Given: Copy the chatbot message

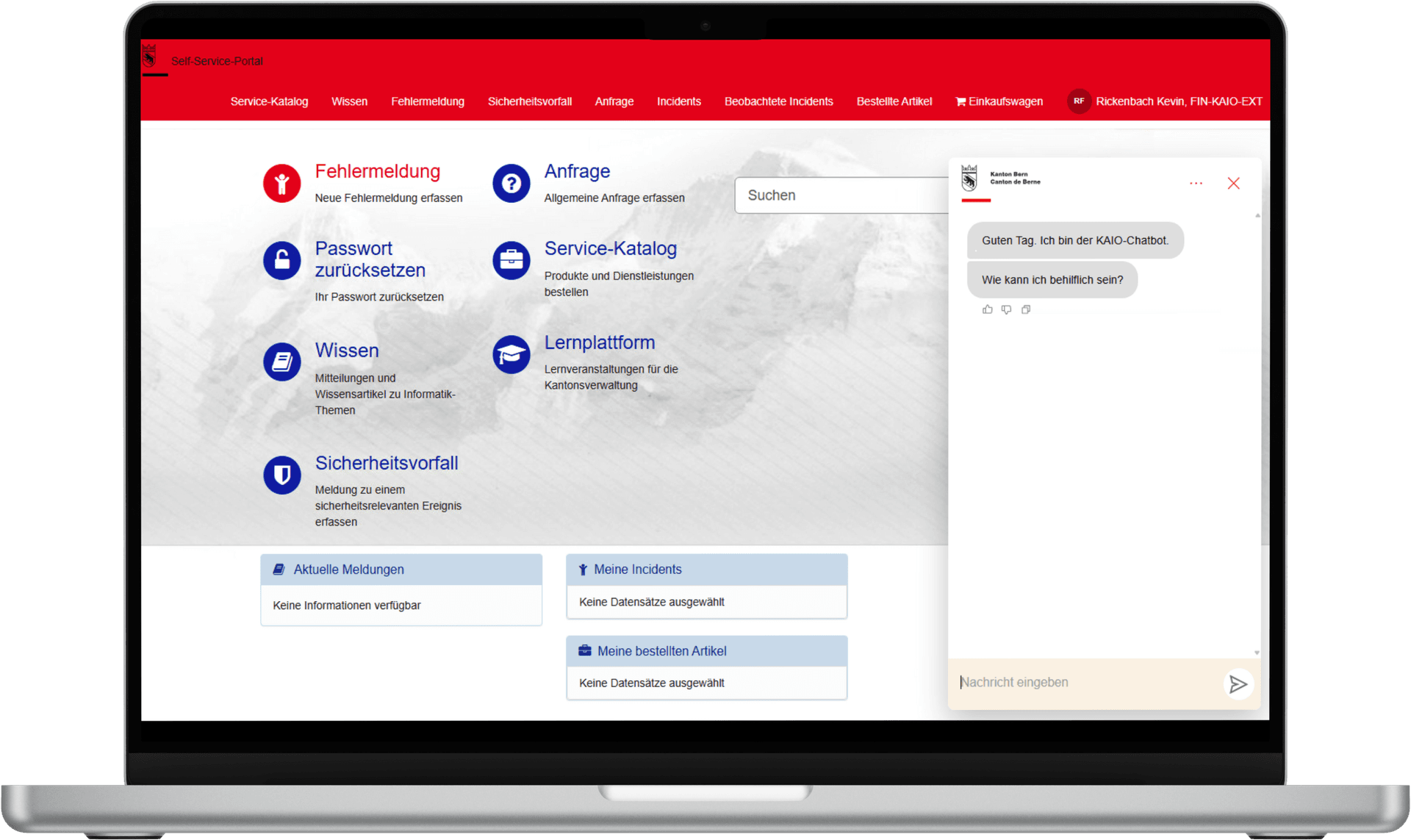Looking at the screenshot, I should 1026,309.
